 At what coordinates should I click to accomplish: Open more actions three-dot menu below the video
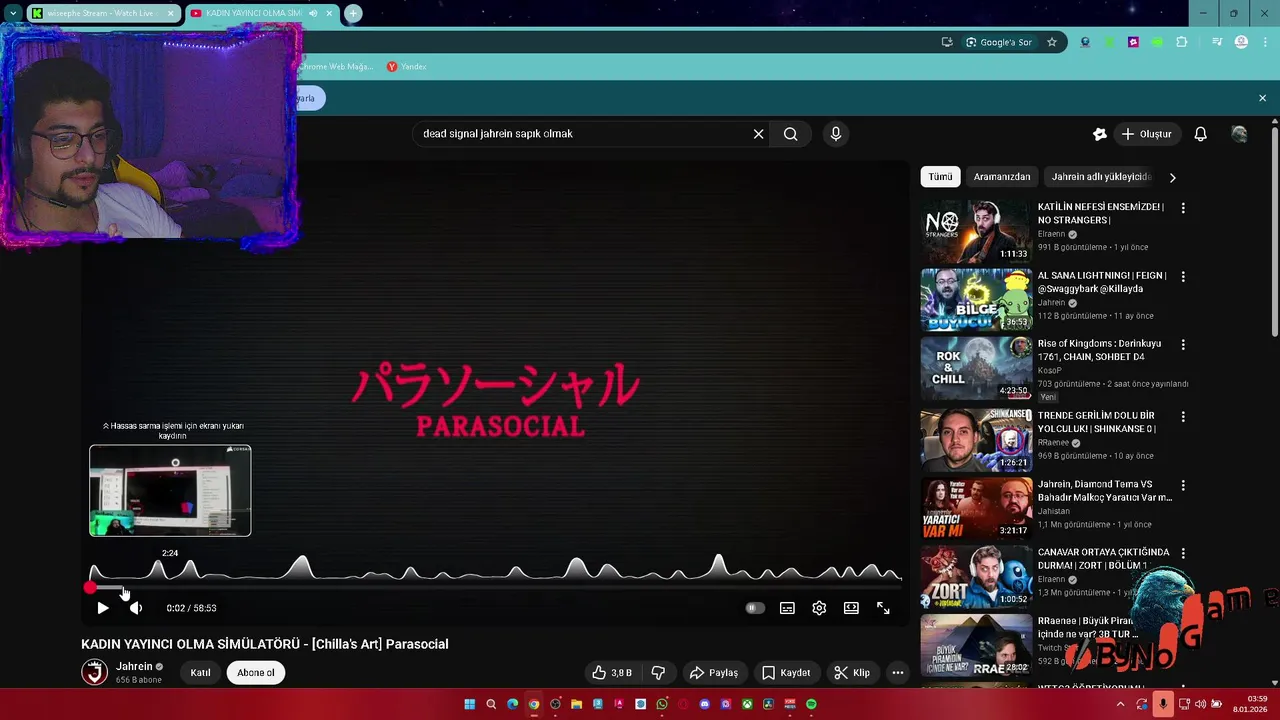898,673
